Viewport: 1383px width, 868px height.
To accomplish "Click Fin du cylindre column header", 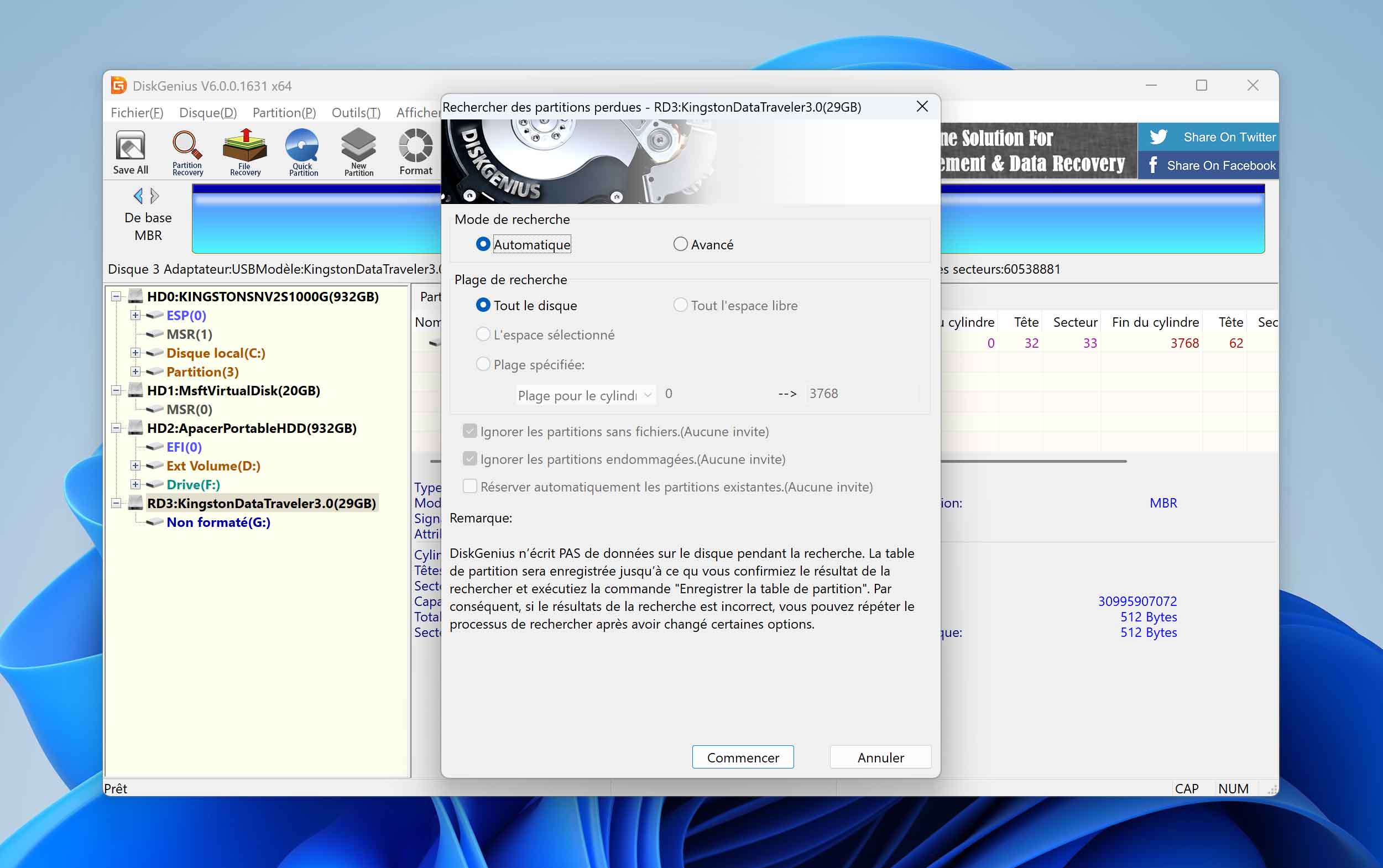I will (1155, 322).
